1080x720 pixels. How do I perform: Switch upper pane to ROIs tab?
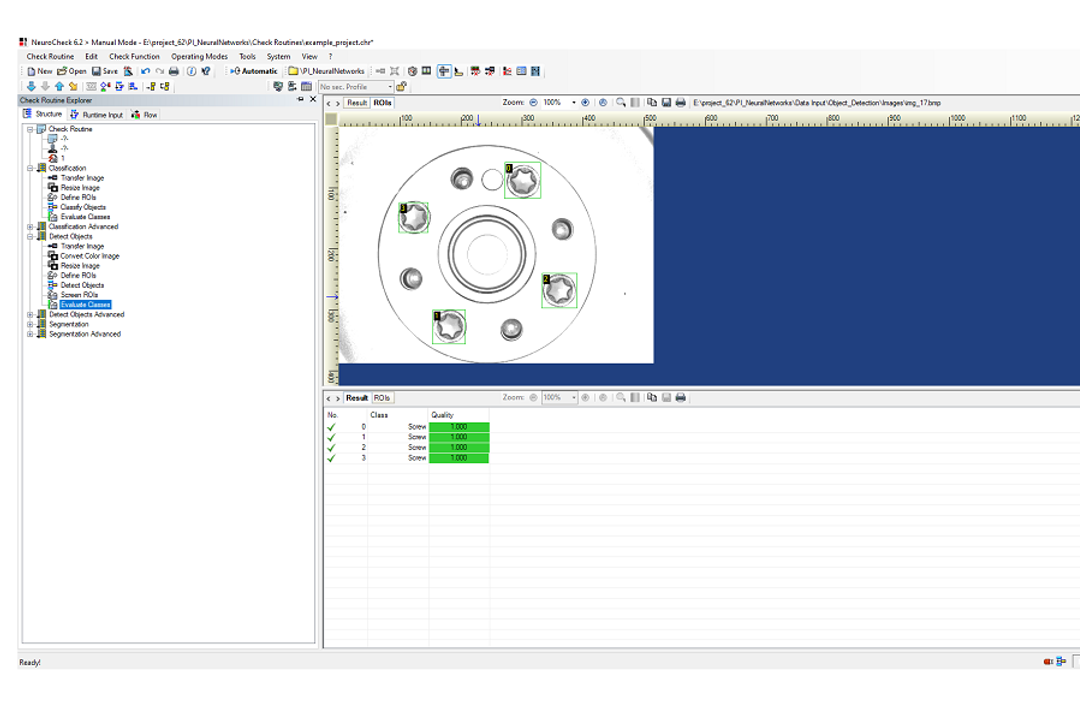point(382,103)
